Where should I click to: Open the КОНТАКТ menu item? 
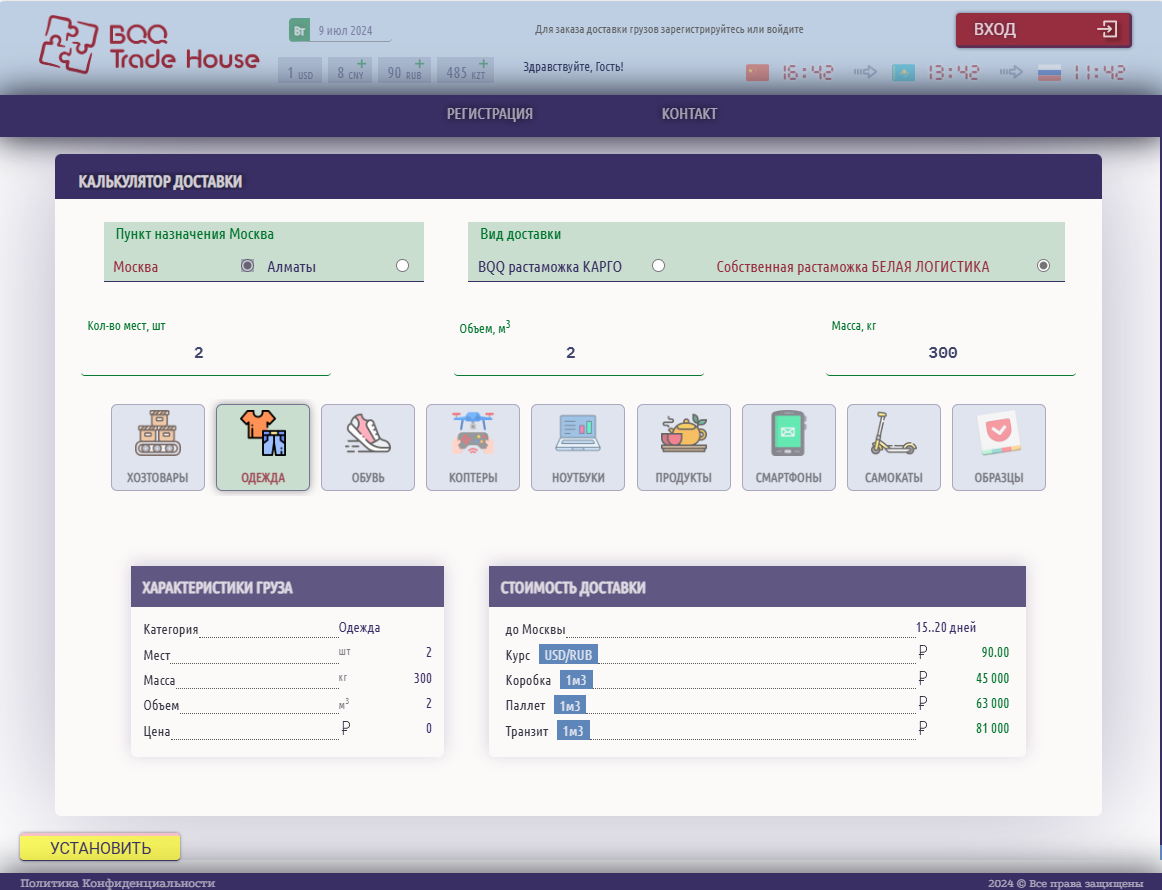pos(689,114)
